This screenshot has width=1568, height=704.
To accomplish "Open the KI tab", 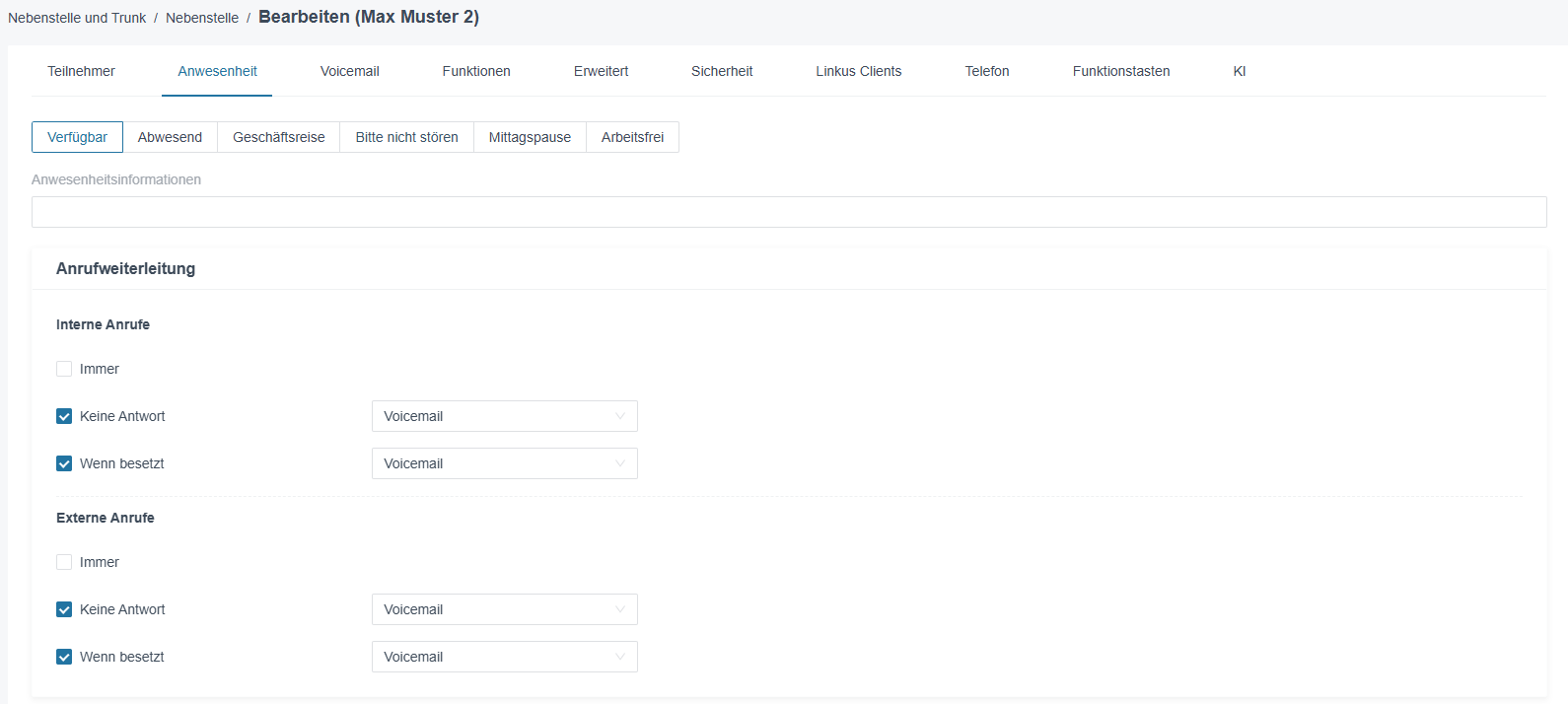I will pos(1240,71).
